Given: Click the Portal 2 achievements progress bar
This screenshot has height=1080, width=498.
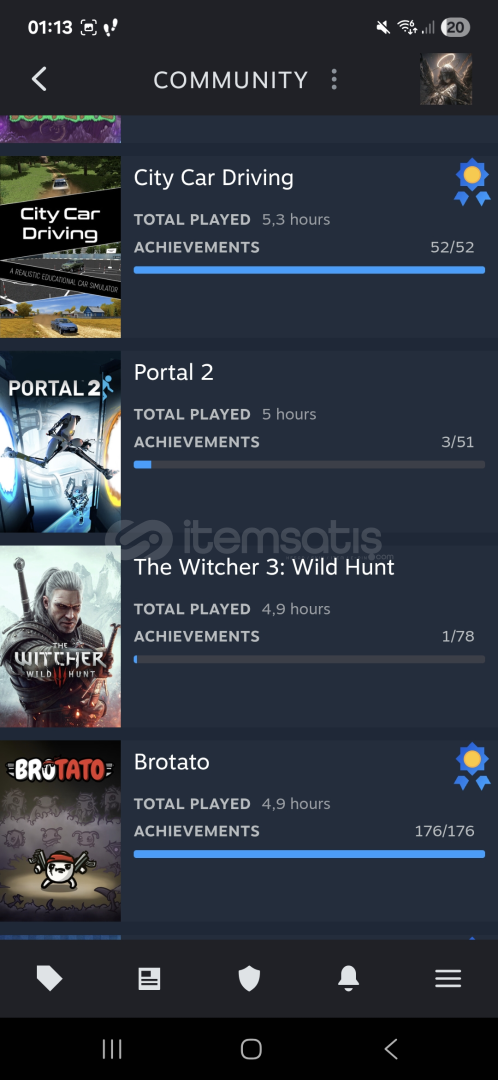Looking at the screenshot, I should point(309,465).
